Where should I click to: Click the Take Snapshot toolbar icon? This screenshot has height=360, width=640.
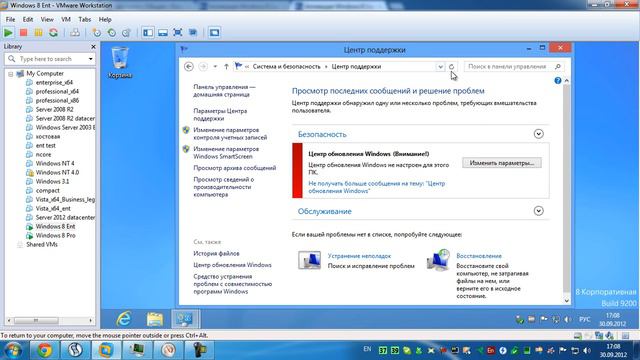(x=96, y=33)
